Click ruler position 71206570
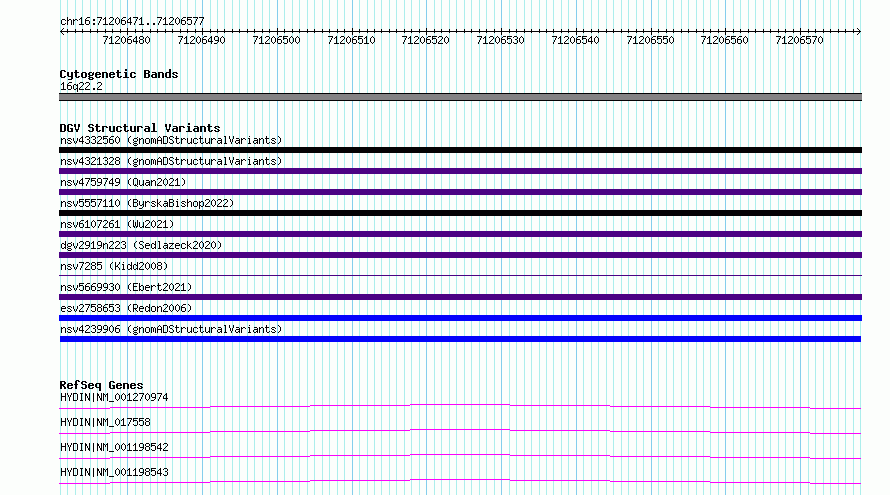The width and height of the screenshot is (890, 495). (800, 40)
